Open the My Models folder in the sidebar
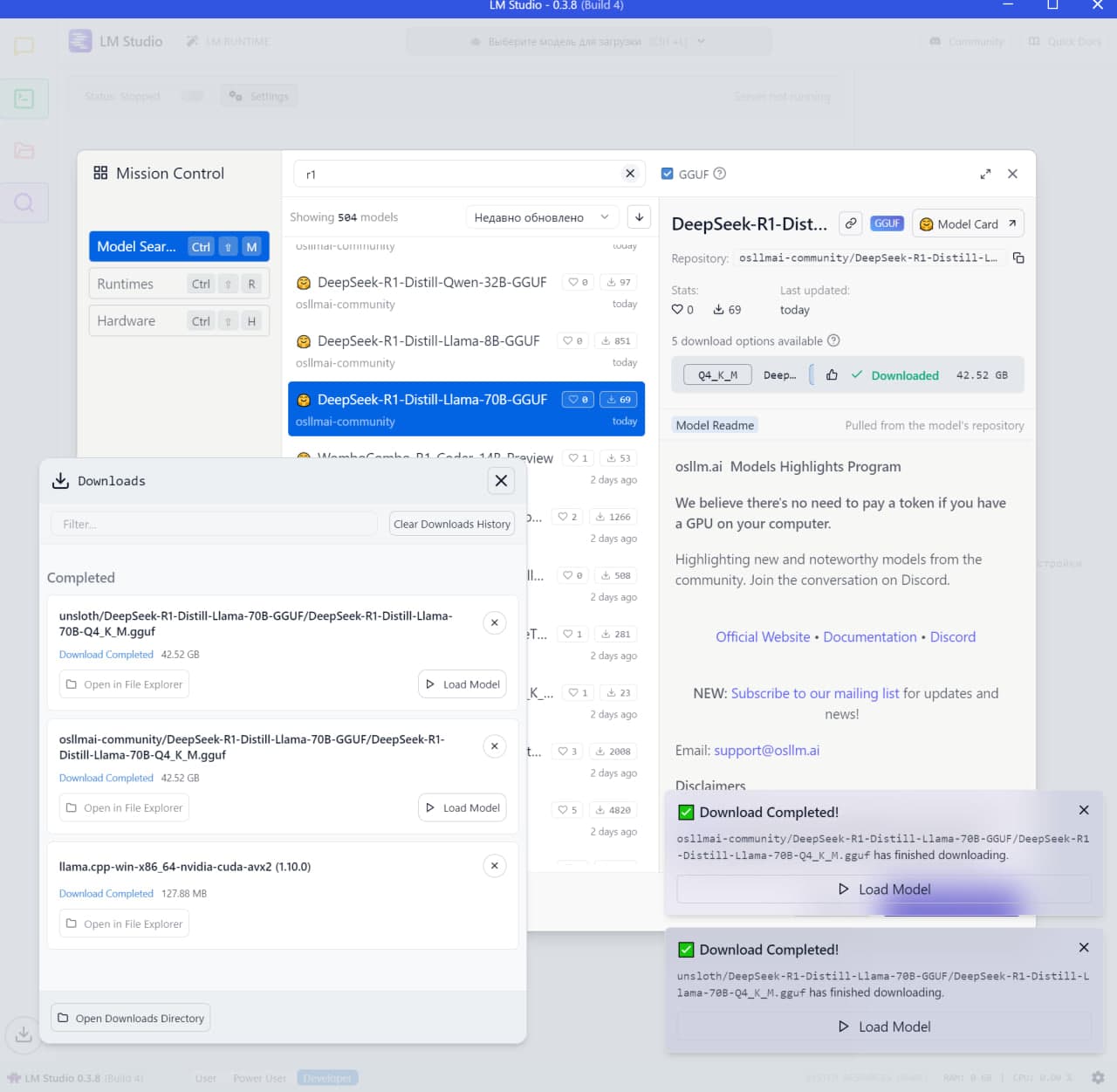This screenshot has width=1117, height=1092. point(24,150)
